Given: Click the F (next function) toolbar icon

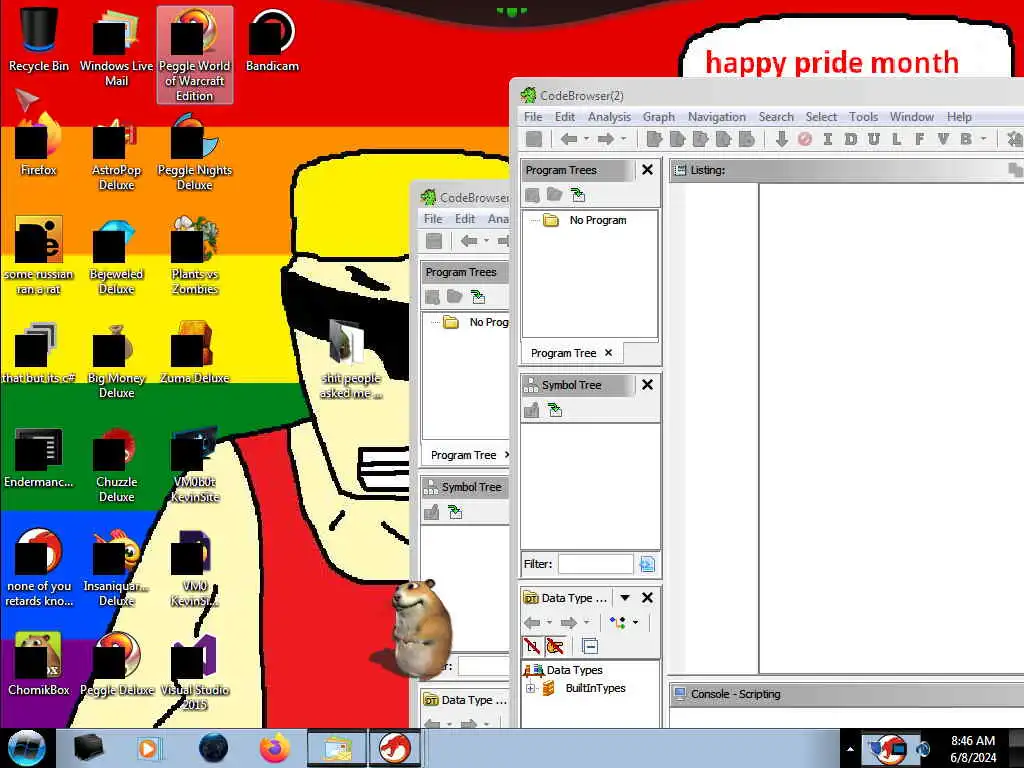Looking at the screenshot, I should 920,139.
